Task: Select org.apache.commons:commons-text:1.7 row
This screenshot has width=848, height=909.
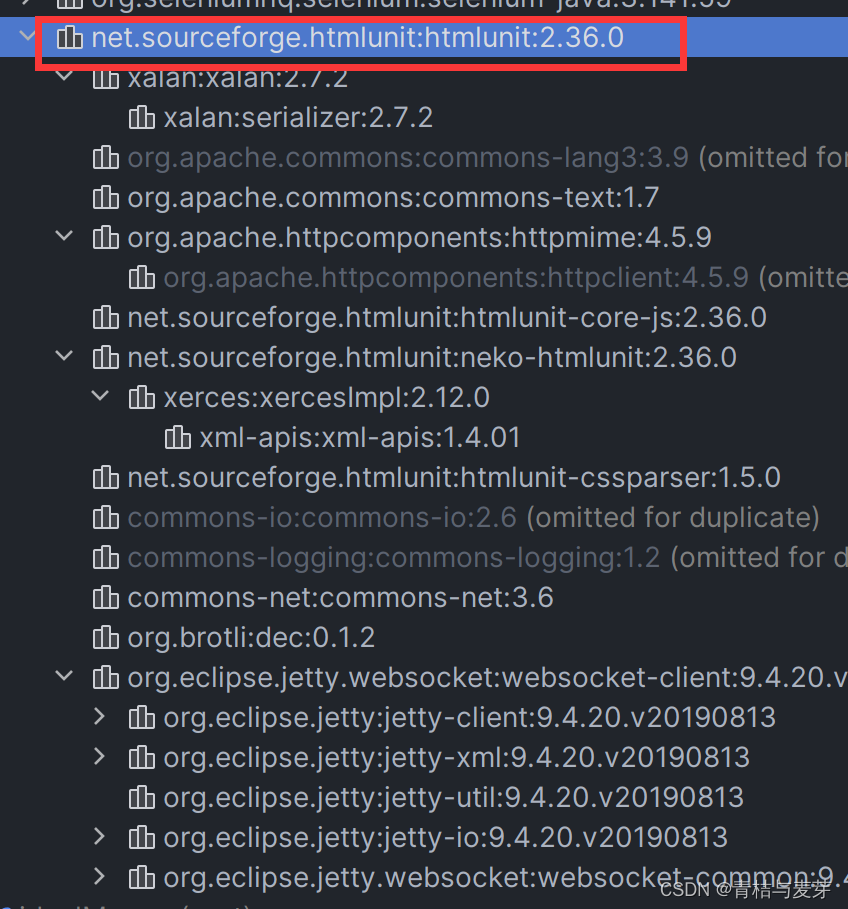Action: [424, 198]
